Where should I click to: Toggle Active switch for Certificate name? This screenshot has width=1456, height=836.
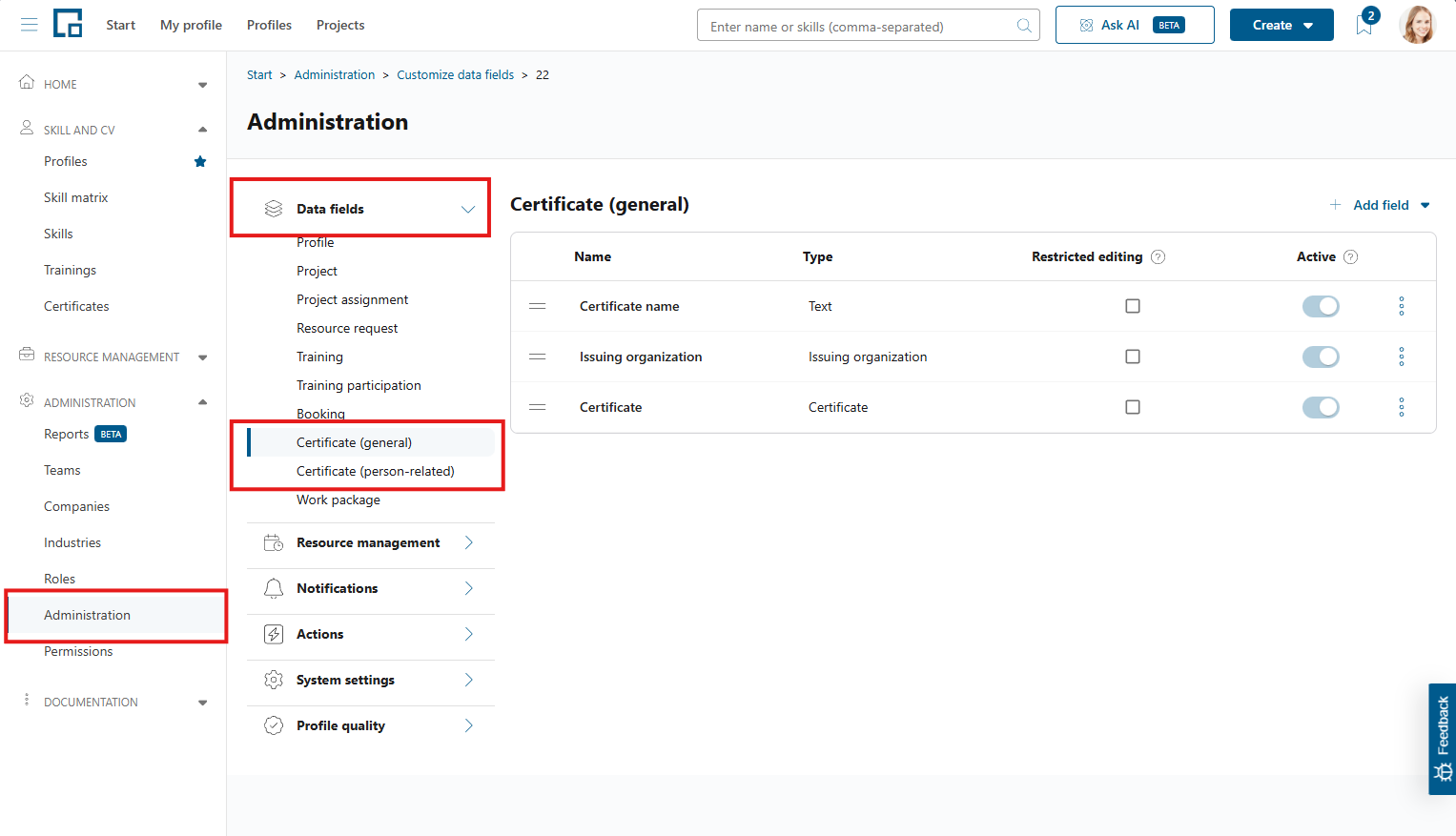point(1321,306)
